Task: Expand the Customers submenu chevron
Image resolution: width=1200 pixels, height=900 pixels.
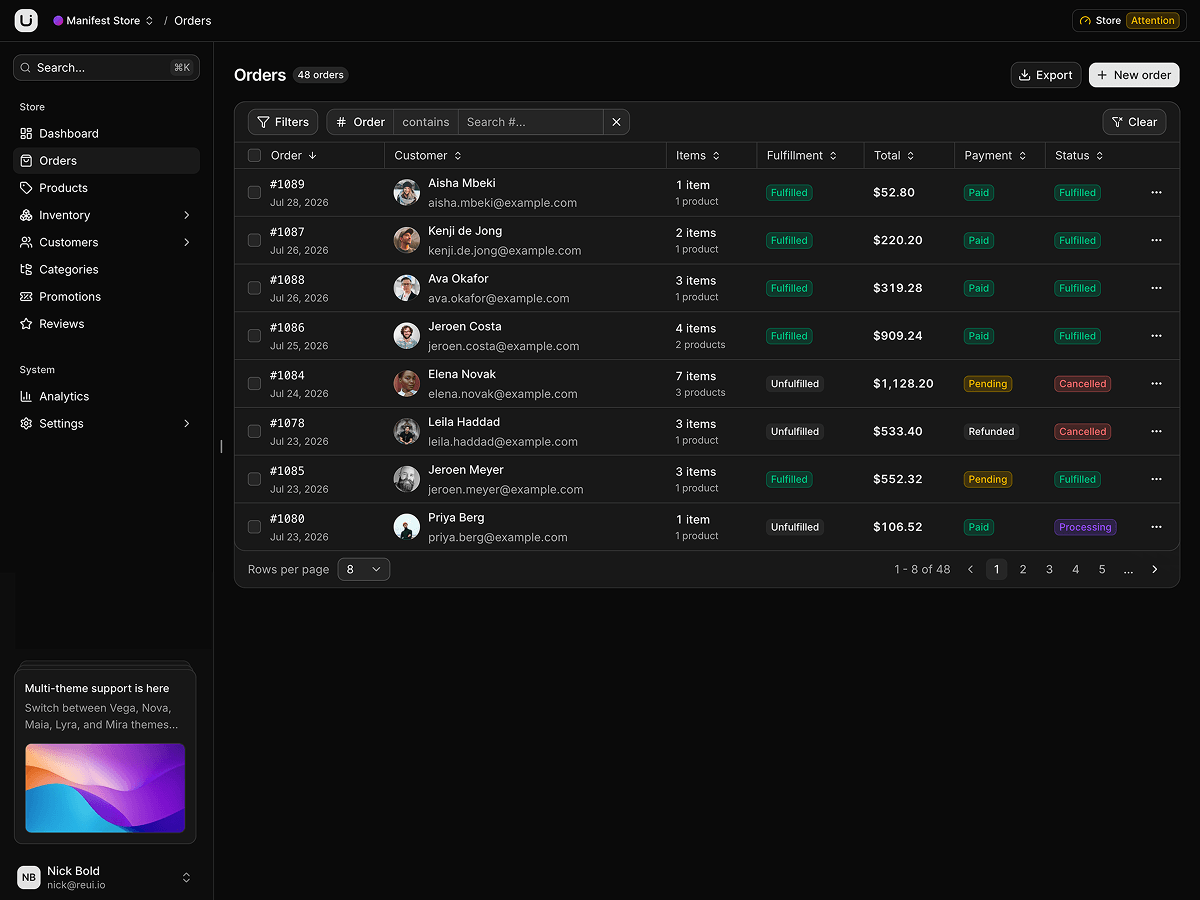Action: (187, 242)
